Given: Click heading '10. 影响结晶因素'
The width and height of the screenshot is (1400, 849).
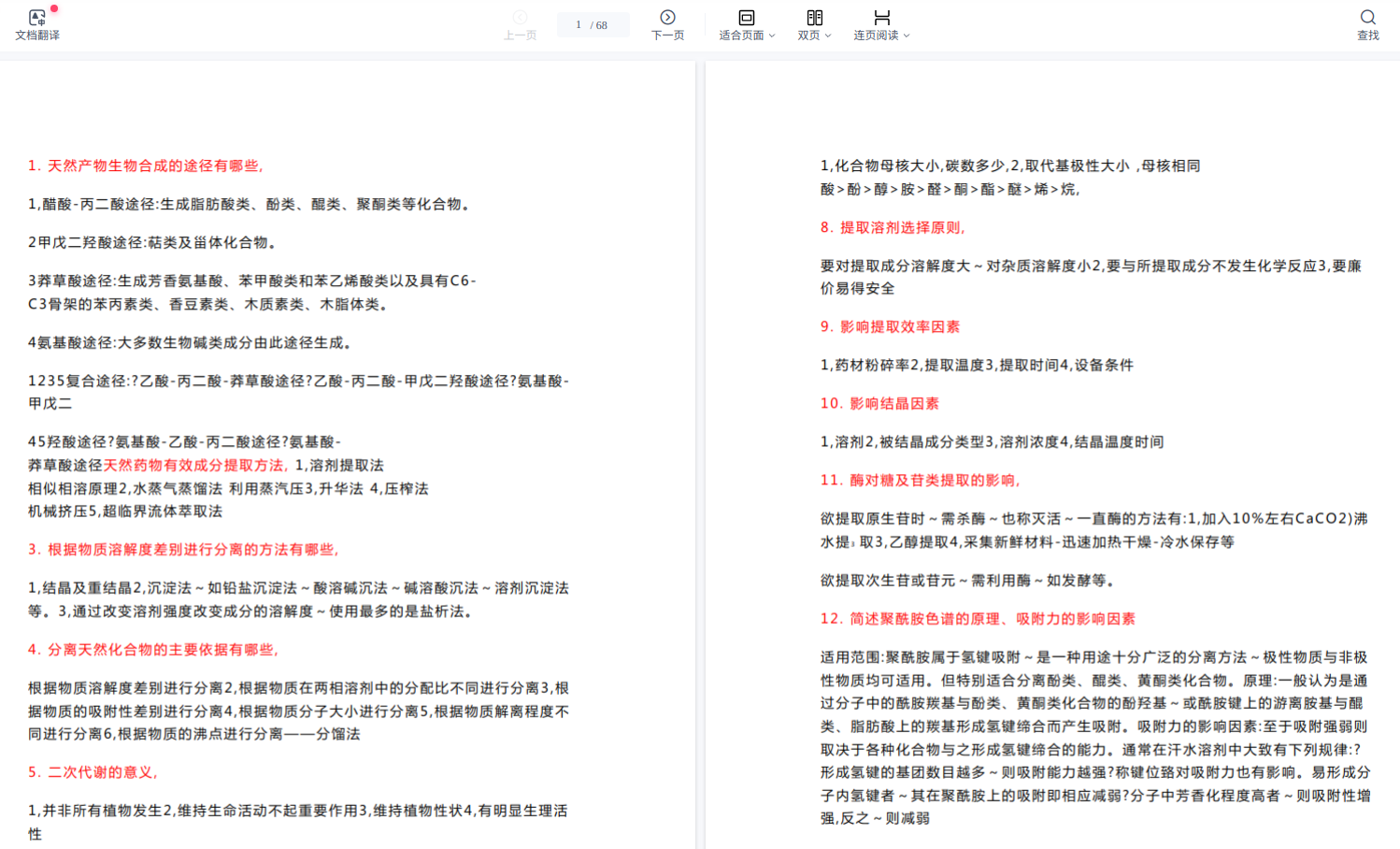Looking at the screenshot, I should tap(879, 404).
